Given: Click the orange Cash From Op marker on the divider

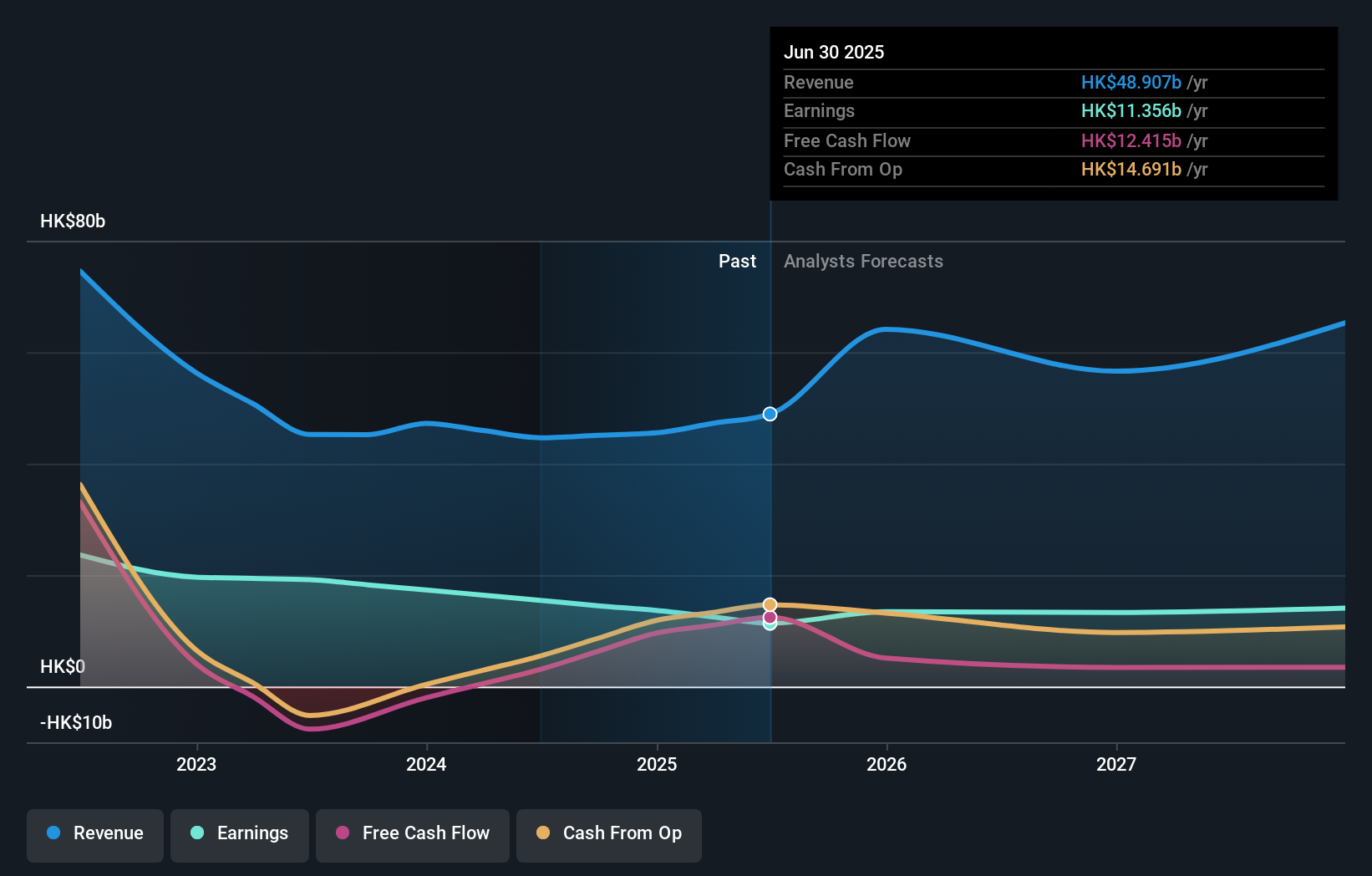Looking at the screenshot, I should point(770,604).
